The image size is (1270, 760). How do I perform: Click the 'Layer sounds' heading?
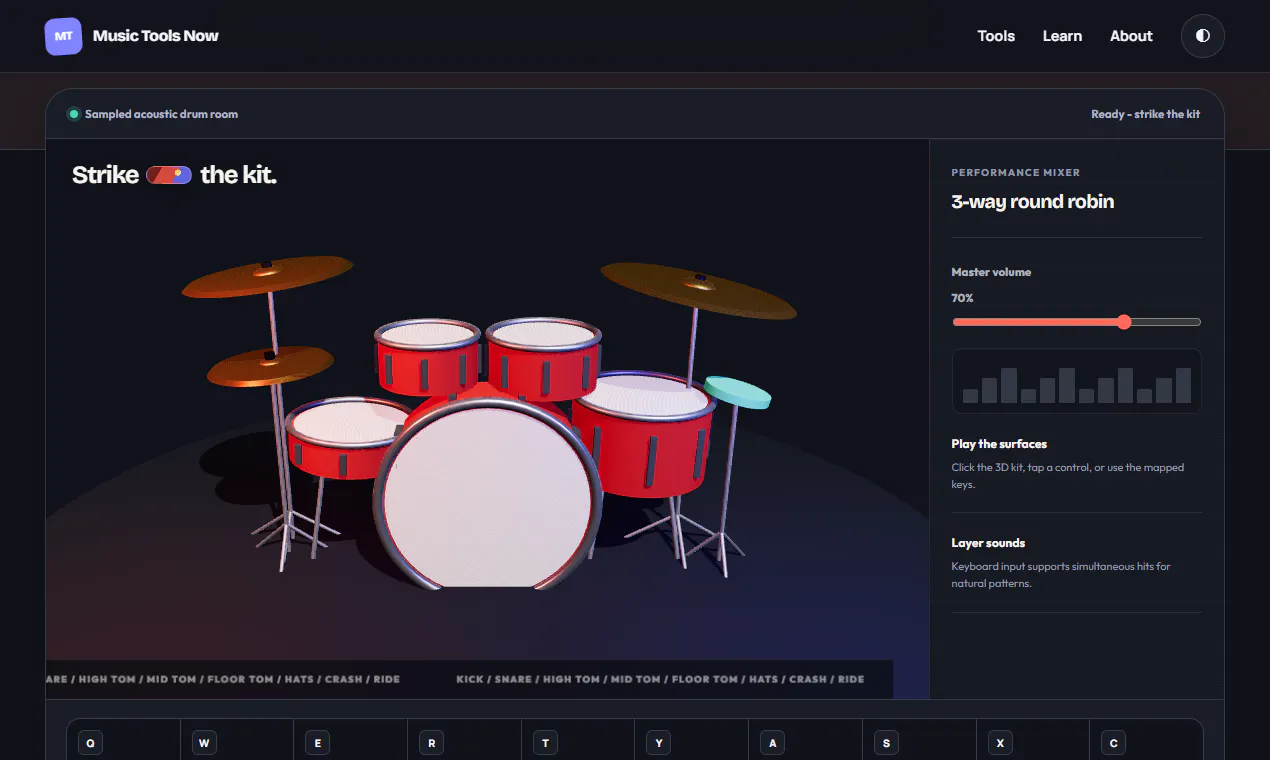[988, 543]
